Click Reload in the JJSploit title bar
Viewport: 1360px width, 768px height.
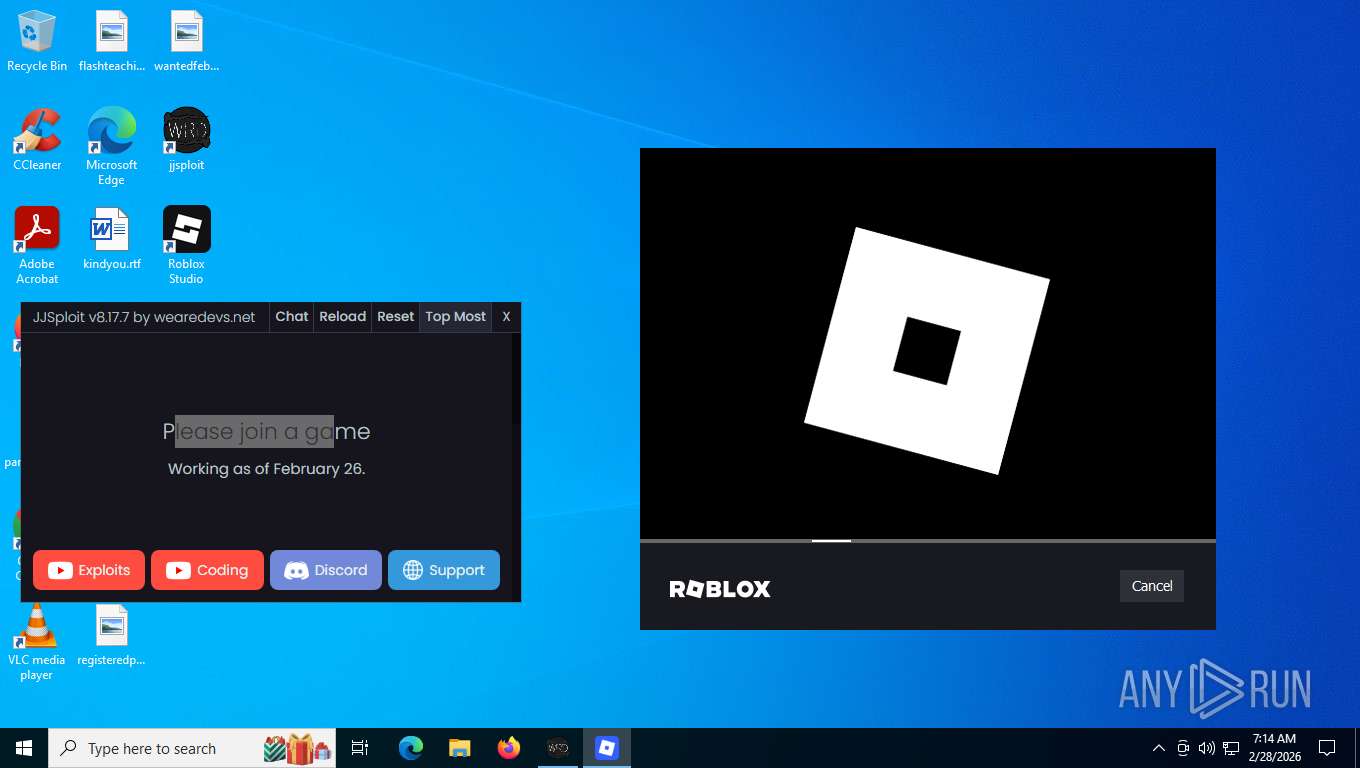point(343,317)
